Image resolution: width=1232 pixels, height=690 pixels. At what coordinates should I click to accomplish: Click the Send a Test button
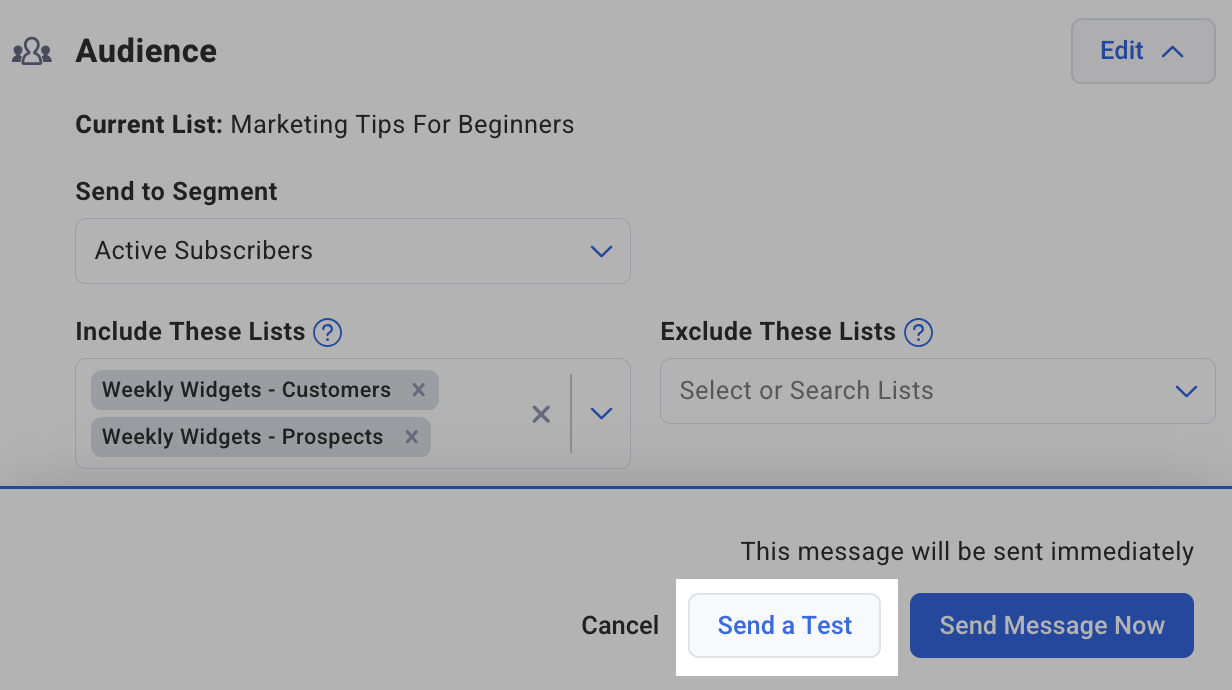pos(784,626)
